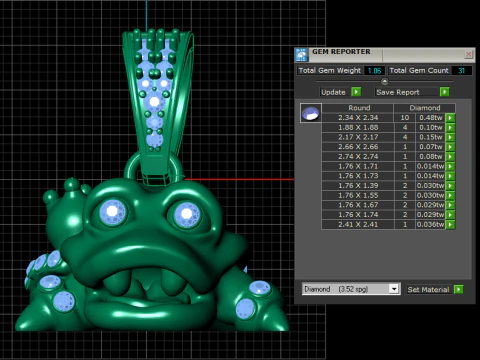The image size is (480, 360).
Task: Click the Total Gem Weight label
Action: tap(330, 71)
